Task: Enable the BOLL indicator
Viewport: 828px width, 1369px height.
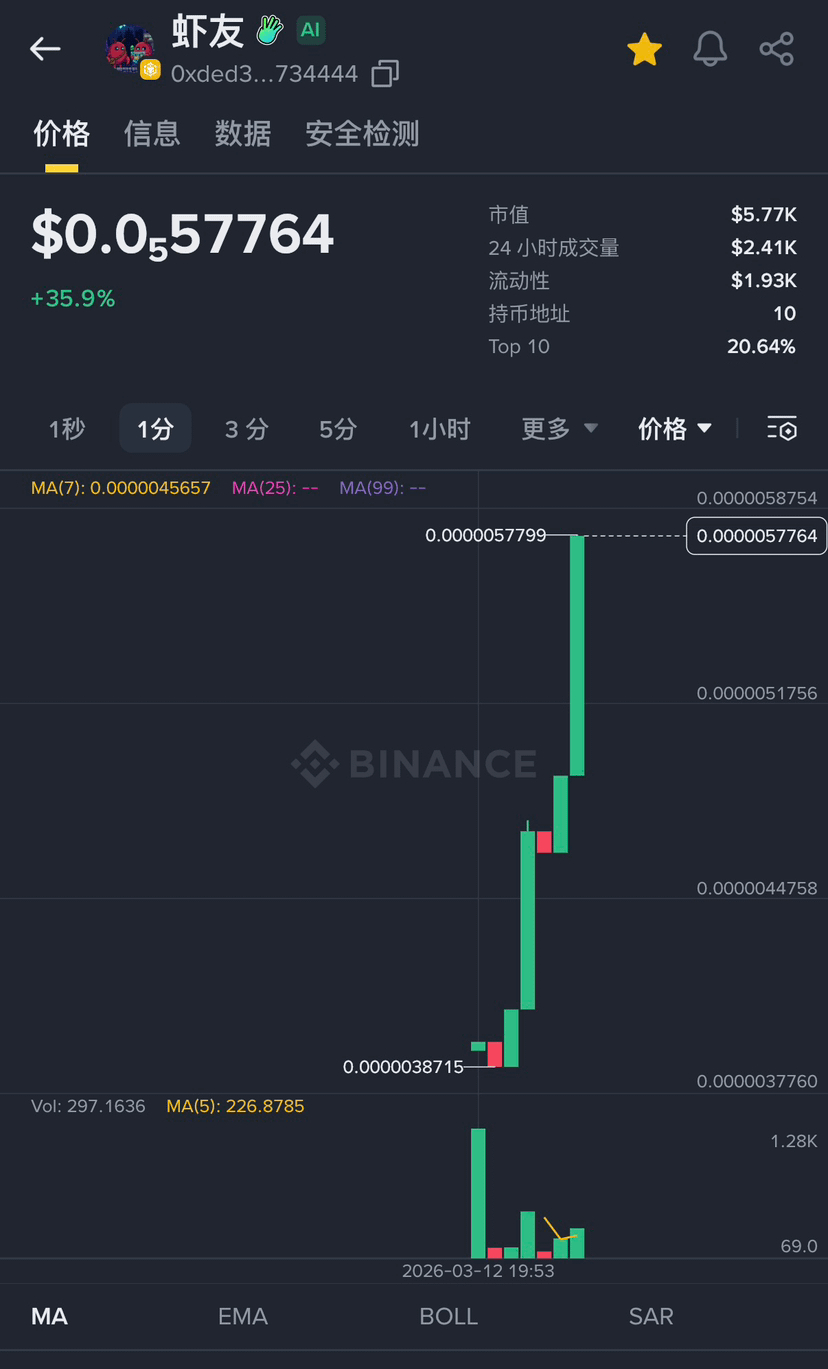Action: [448, 1316]
